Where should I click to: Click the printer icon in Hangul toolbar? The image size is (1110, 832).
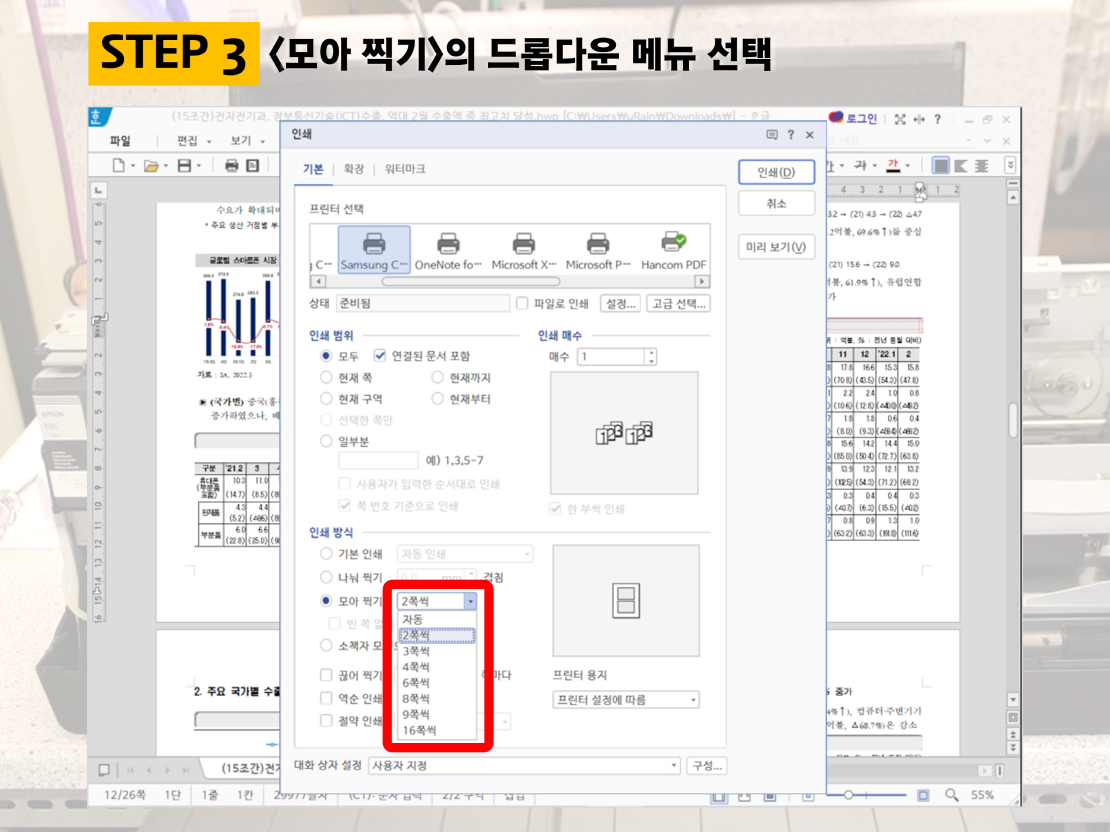231,166
